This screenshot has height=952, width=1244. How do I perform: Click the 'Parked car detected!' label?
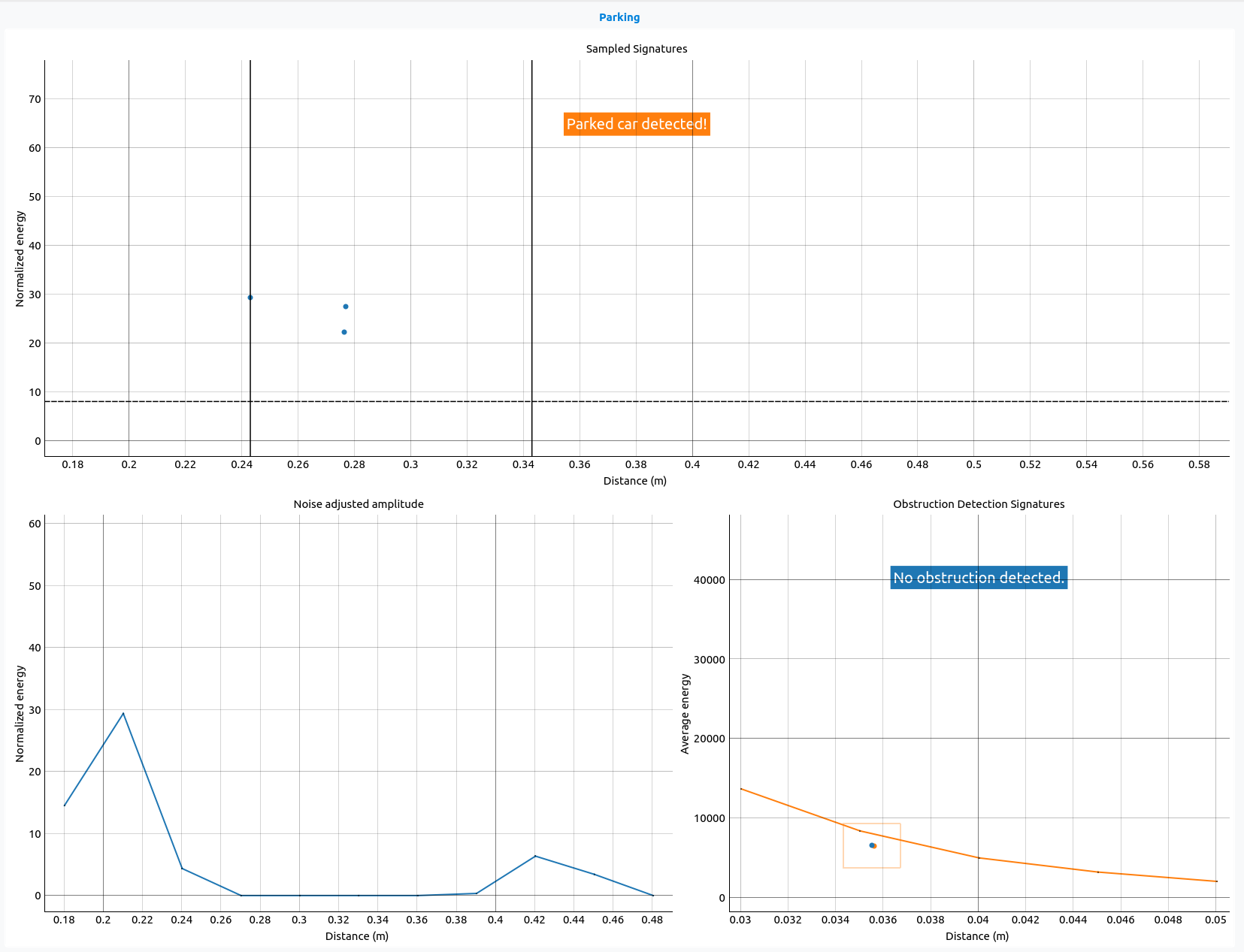click(637, 124)
